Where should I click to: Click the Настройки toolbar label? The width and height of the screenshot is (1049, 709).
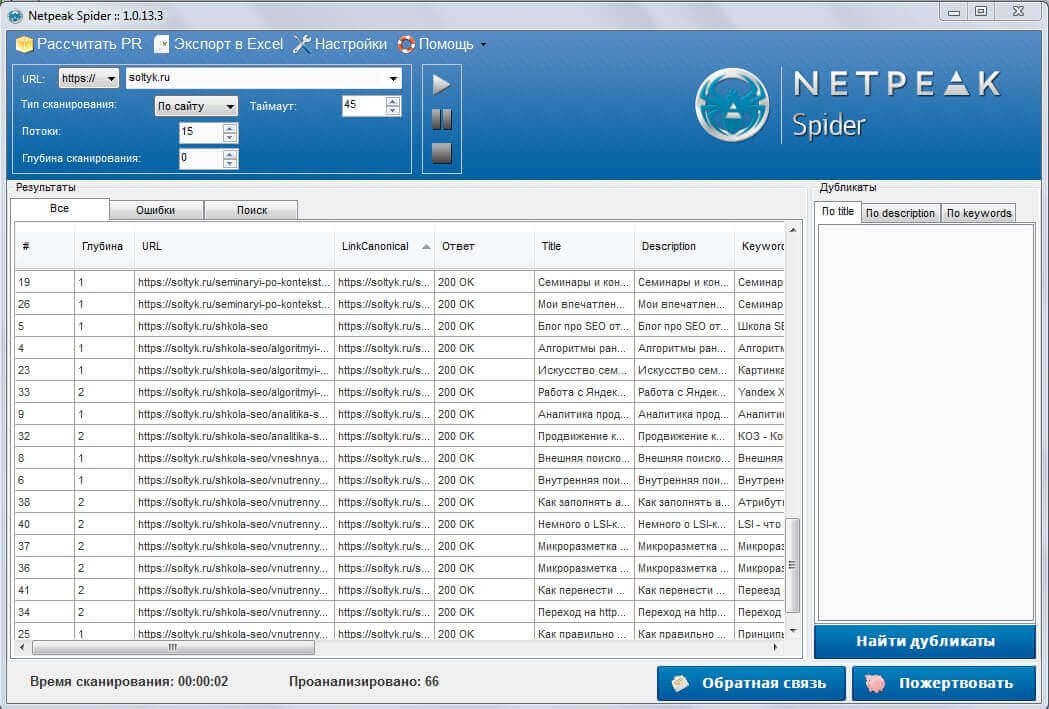[x=351, y=44]
